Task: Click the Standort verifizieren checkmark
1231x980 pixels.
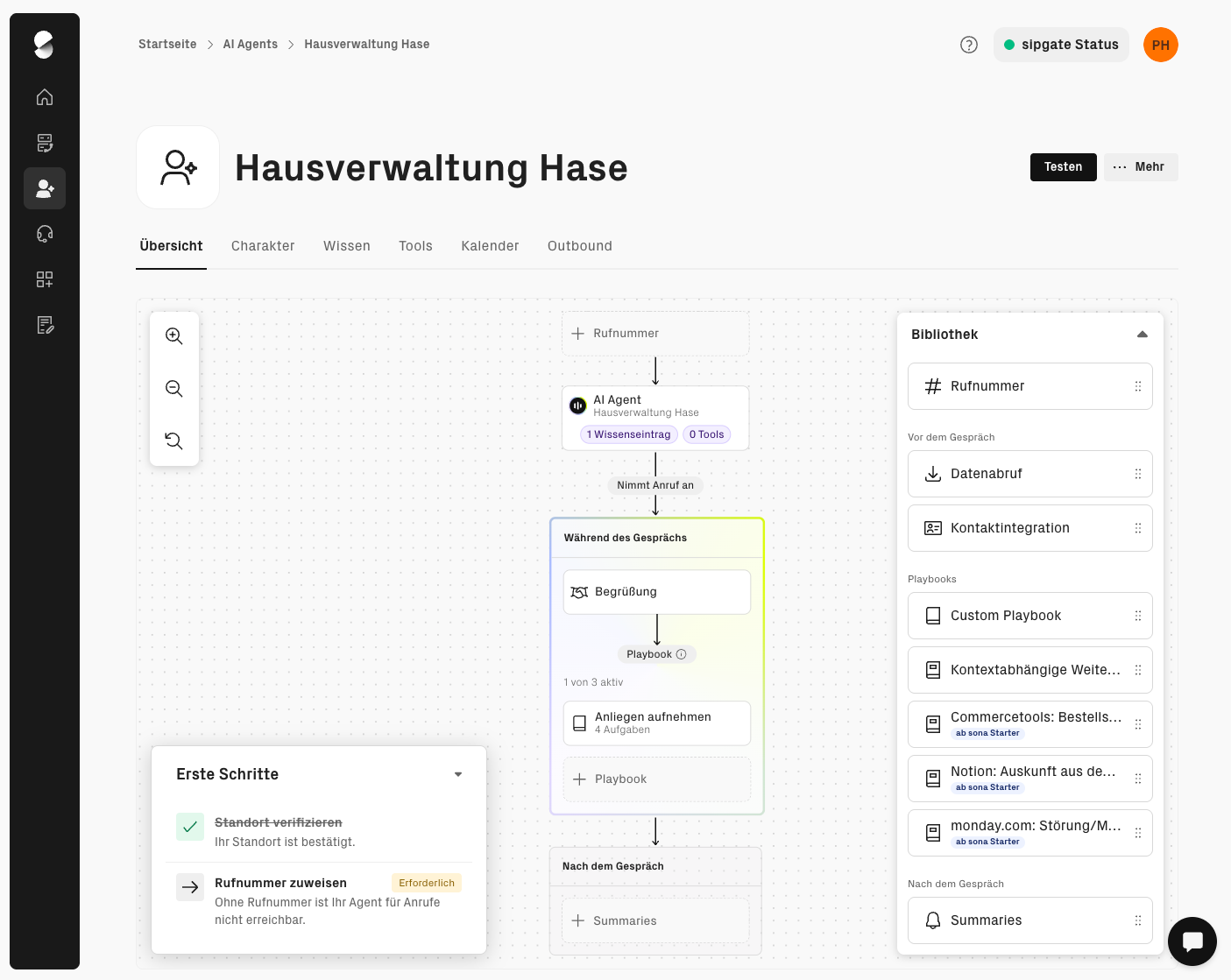Action: pyautogui.click(x=190, y=827)
